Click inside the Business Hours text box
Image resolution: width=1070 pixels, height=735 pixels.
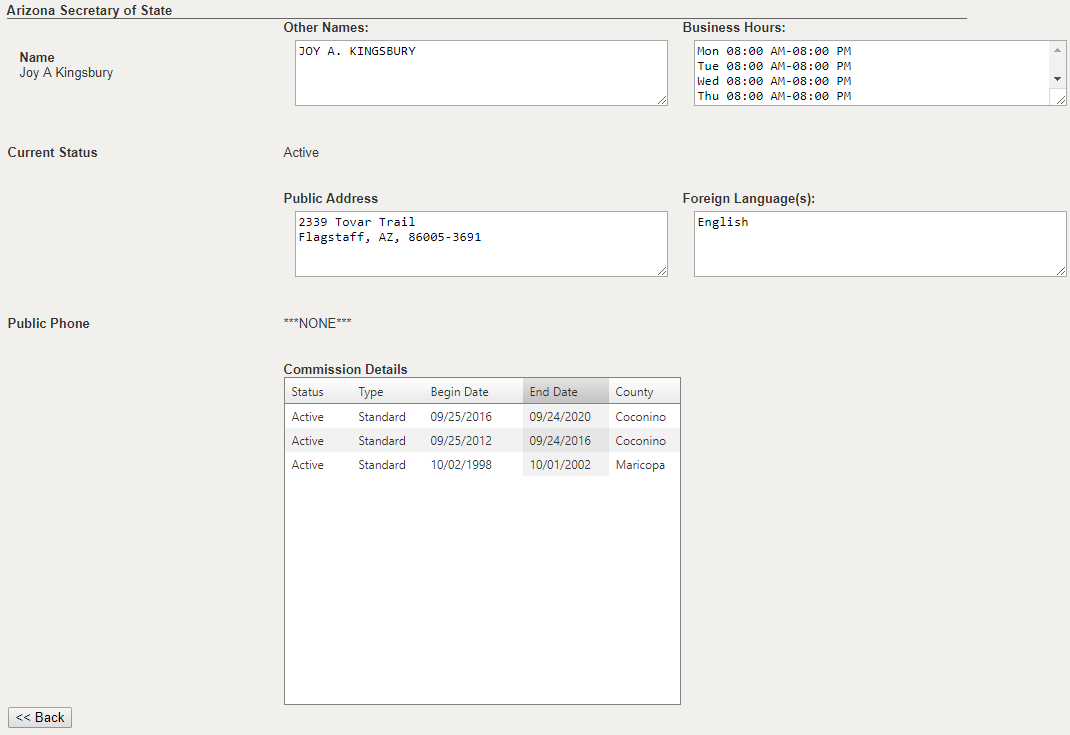(x=870, y=73)
